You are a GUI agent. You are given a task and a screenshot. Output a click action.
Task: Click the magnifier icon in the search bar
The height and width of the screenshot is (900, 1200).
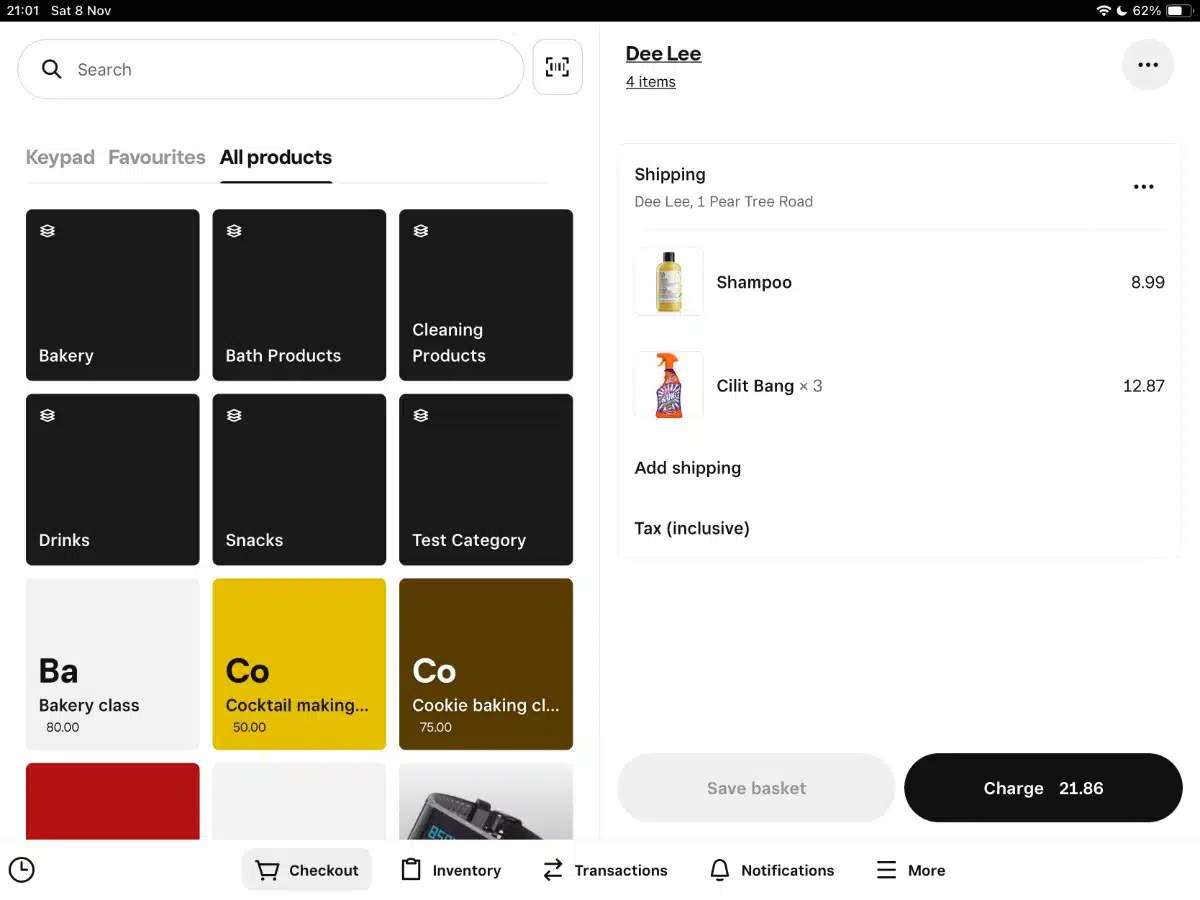pyautogui.click(x=51, y=69)
